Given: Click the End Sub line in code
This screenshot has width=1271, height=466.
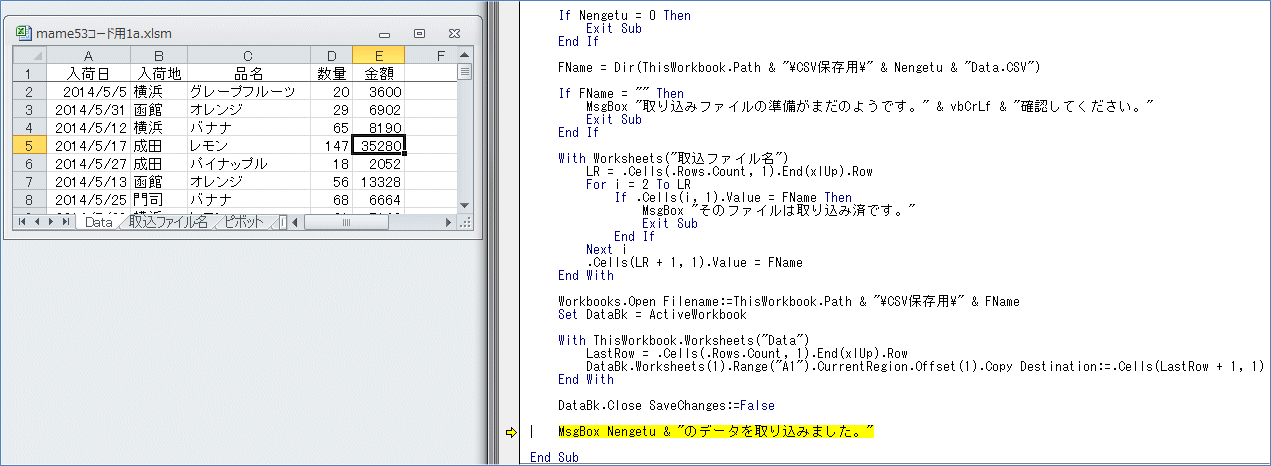Looking at the screenshot, I should click(554, 457).
